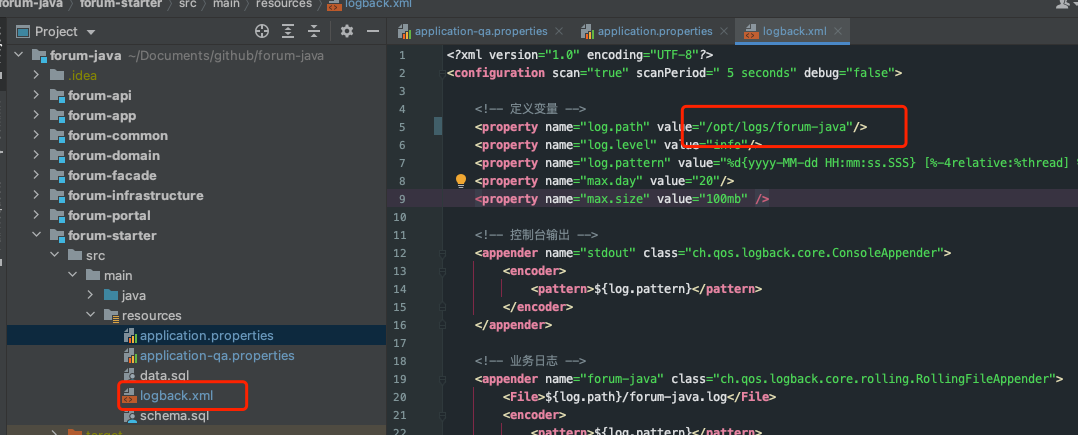The height and width of the screenshot is (435, 1078).
Task: Select data.sql file in tree
Action: tap(164, 375)
